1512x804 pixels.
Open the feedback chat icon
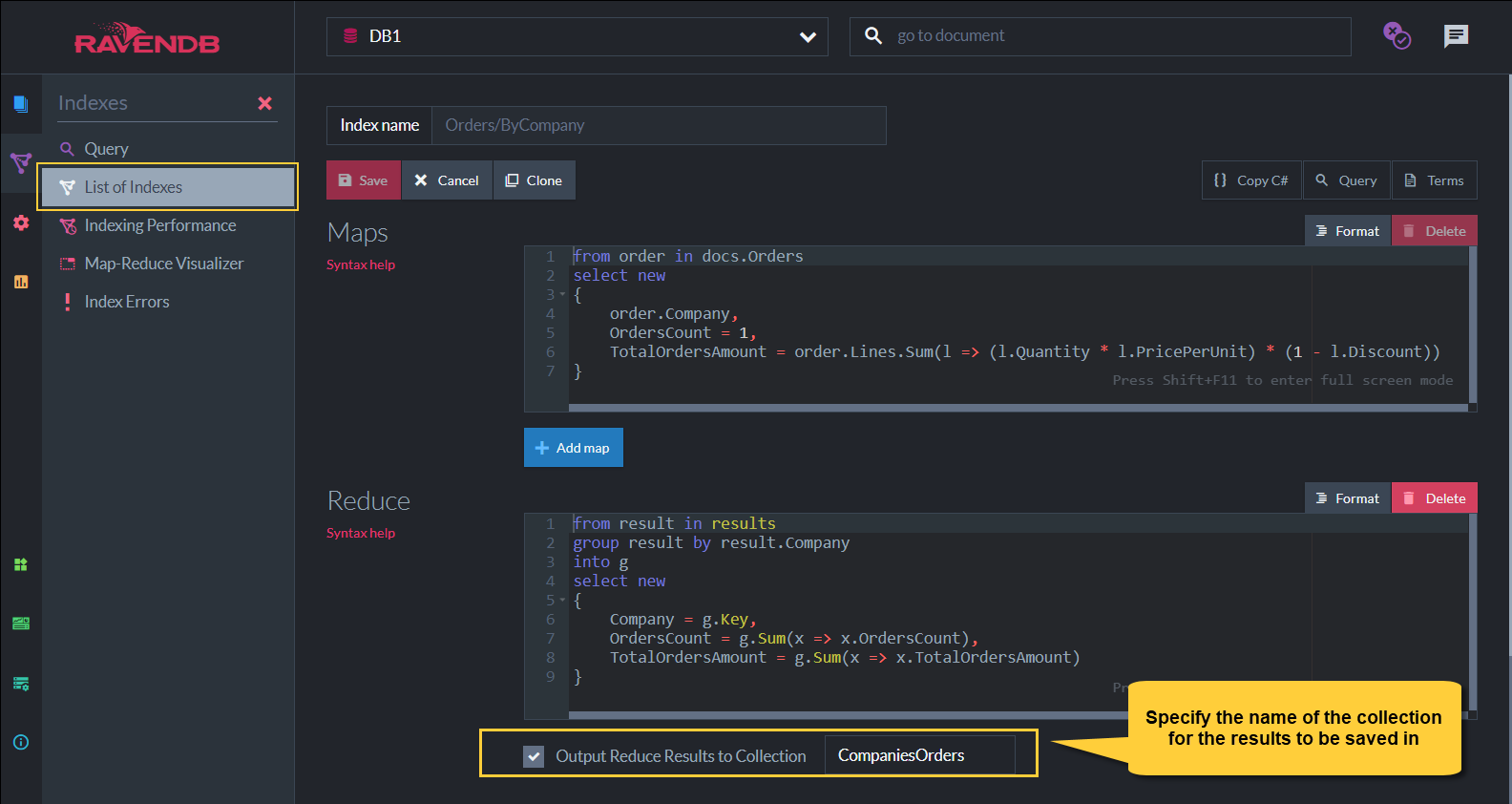pyautogui.click(x=1456, y=36)
